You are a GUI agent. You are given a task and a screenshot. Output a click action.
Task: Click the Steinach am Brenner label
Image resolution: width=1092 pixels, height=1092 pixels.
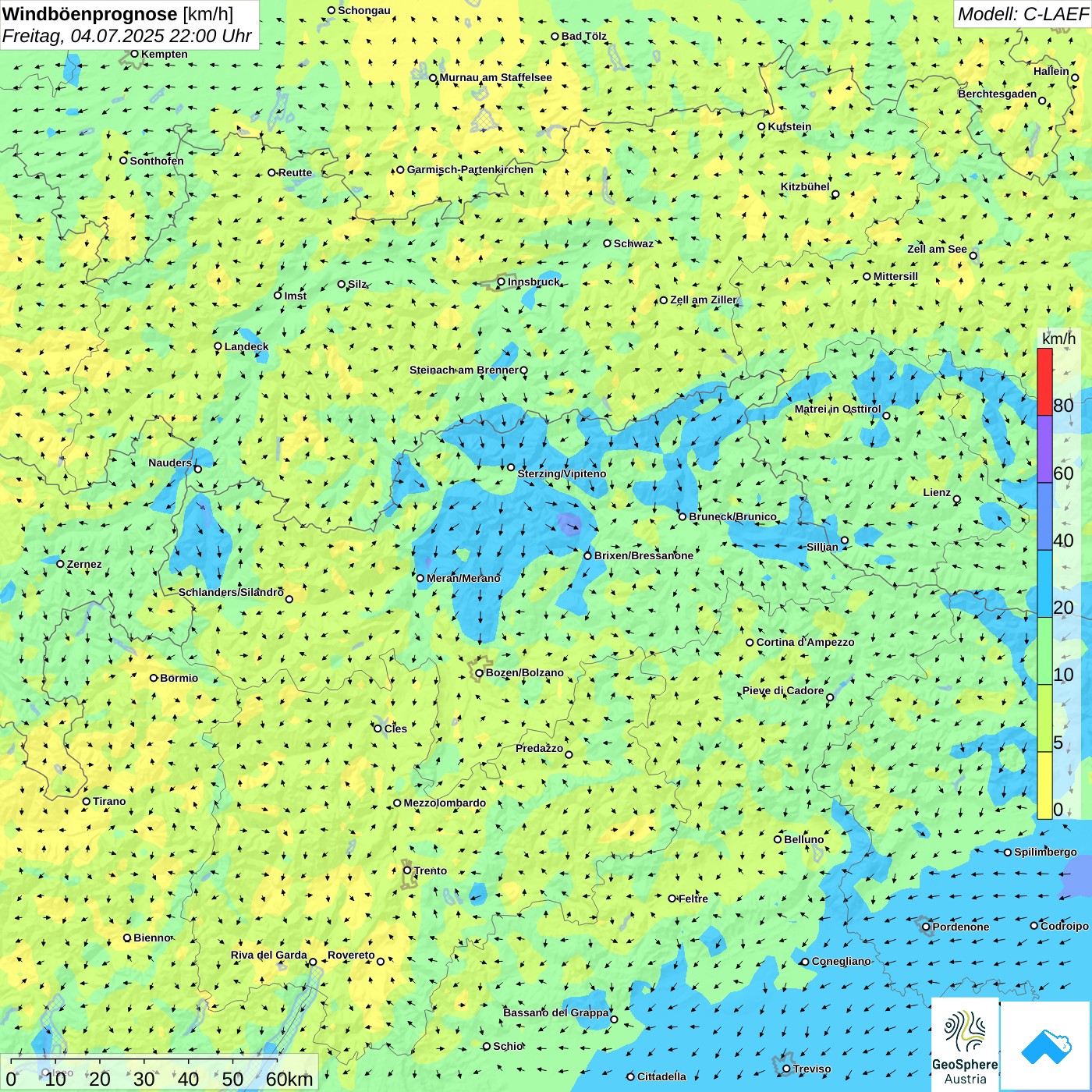(x=463, y=370)
